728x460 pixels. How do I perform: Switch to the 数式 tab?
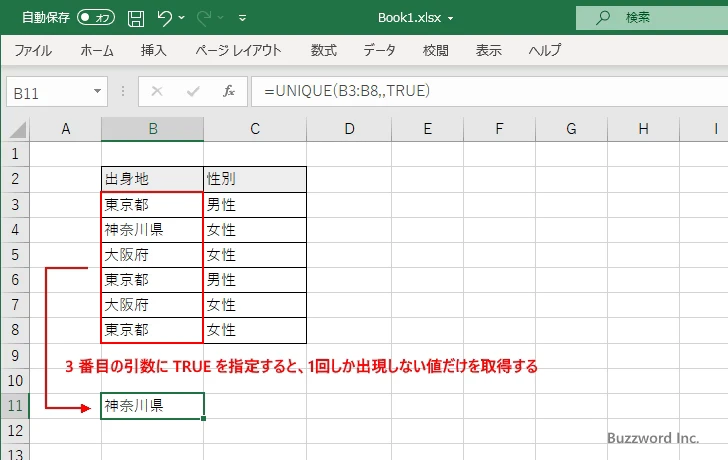tap(324, 50)
